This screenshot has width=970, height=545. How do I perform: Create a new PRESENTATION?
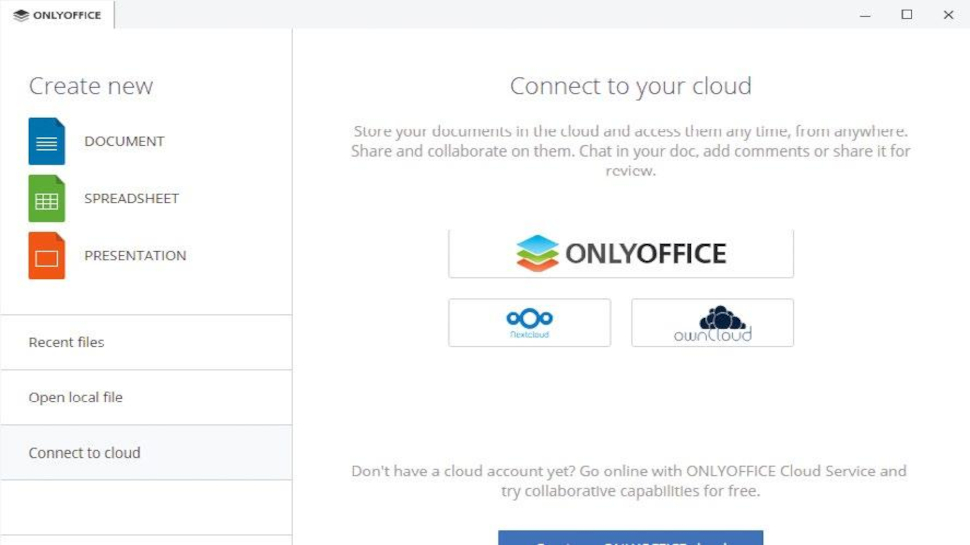tap(135, 255)
